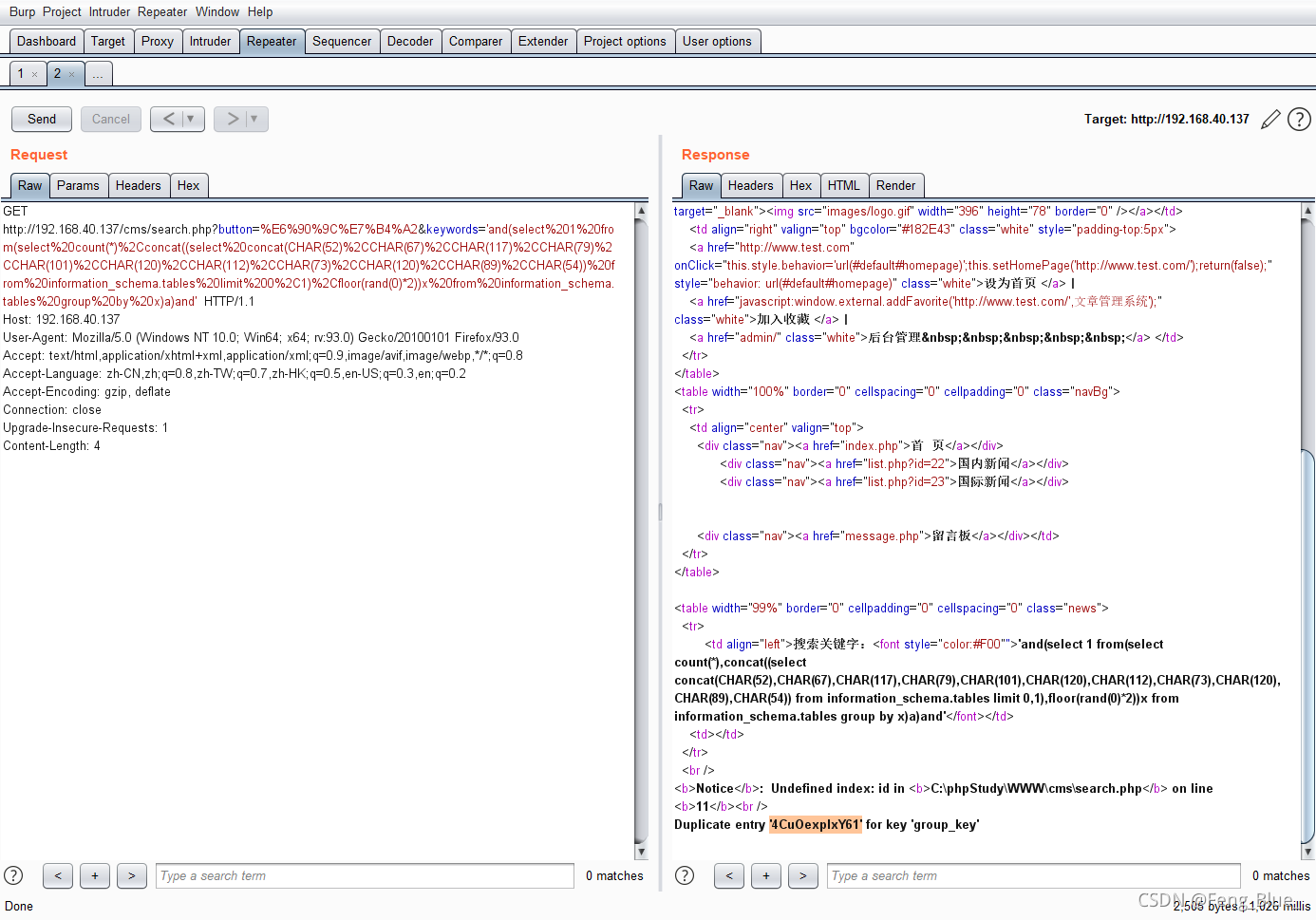Select the response HTML tab
The height and width of the screenshot is (920, 1316).
point(844,185)
